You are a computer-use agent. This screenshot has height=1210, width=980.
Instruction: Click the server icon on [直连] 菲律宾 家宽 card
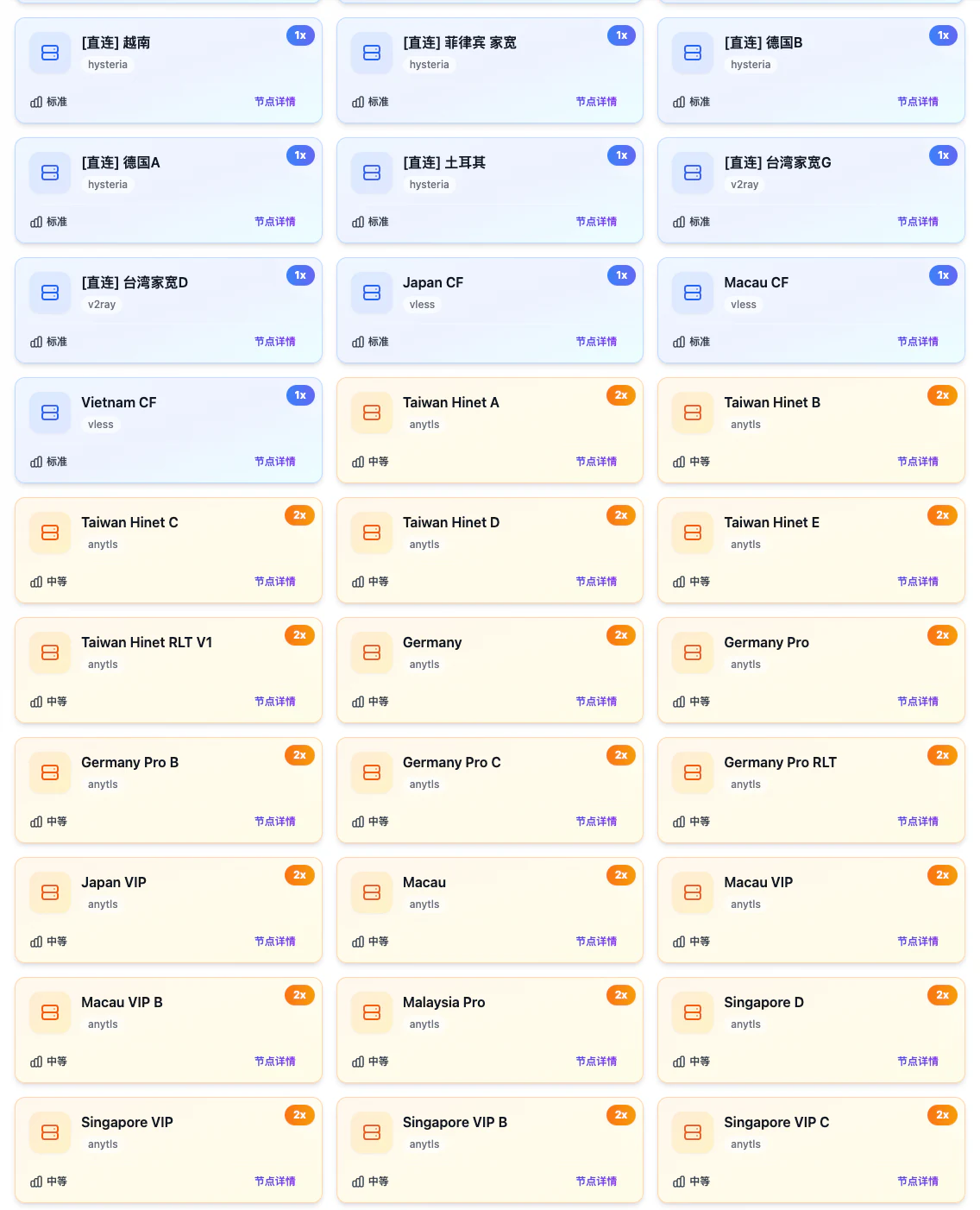[x=372, y=53]
